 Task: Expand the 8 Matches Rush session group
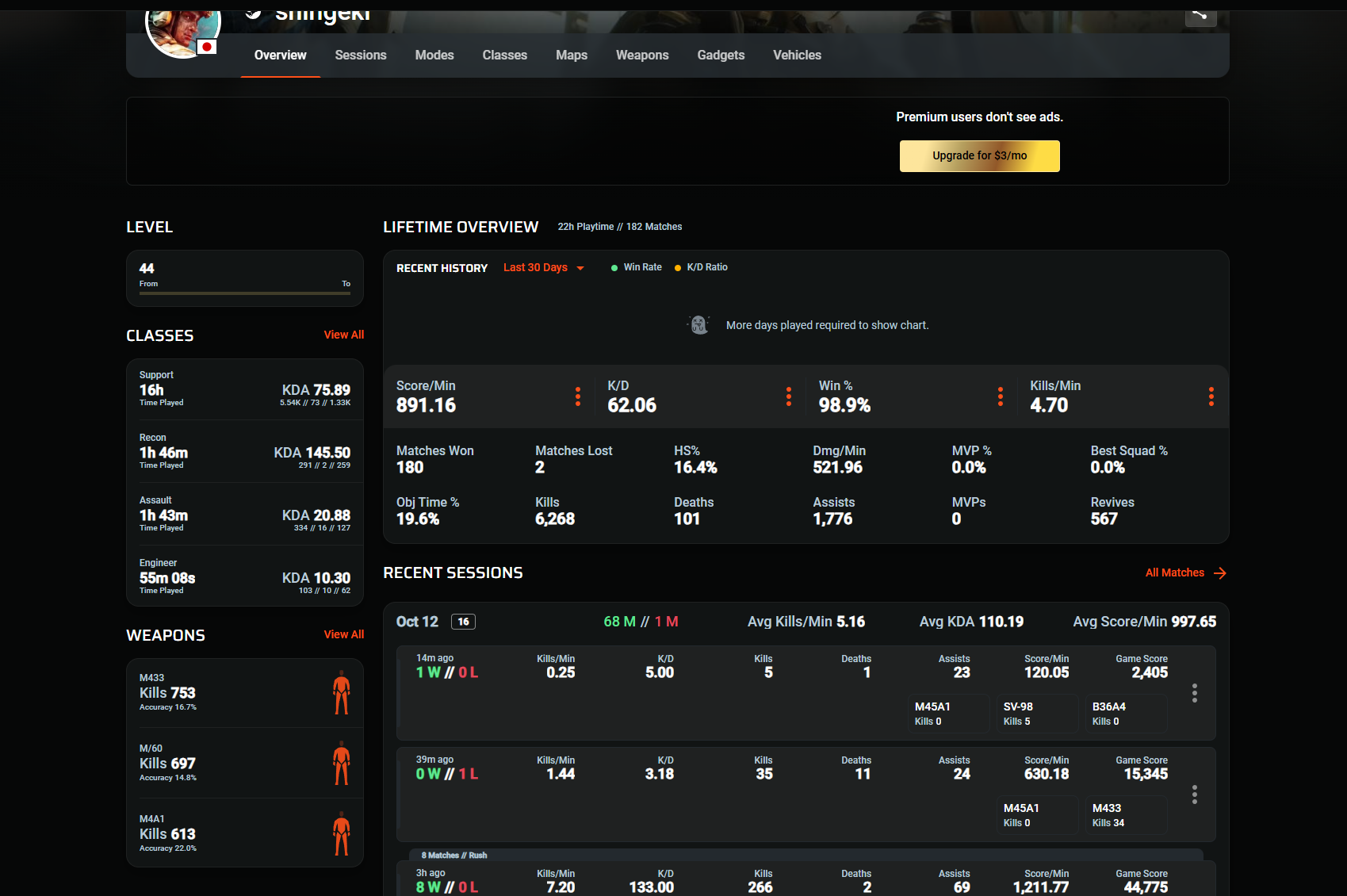(454, 856)
